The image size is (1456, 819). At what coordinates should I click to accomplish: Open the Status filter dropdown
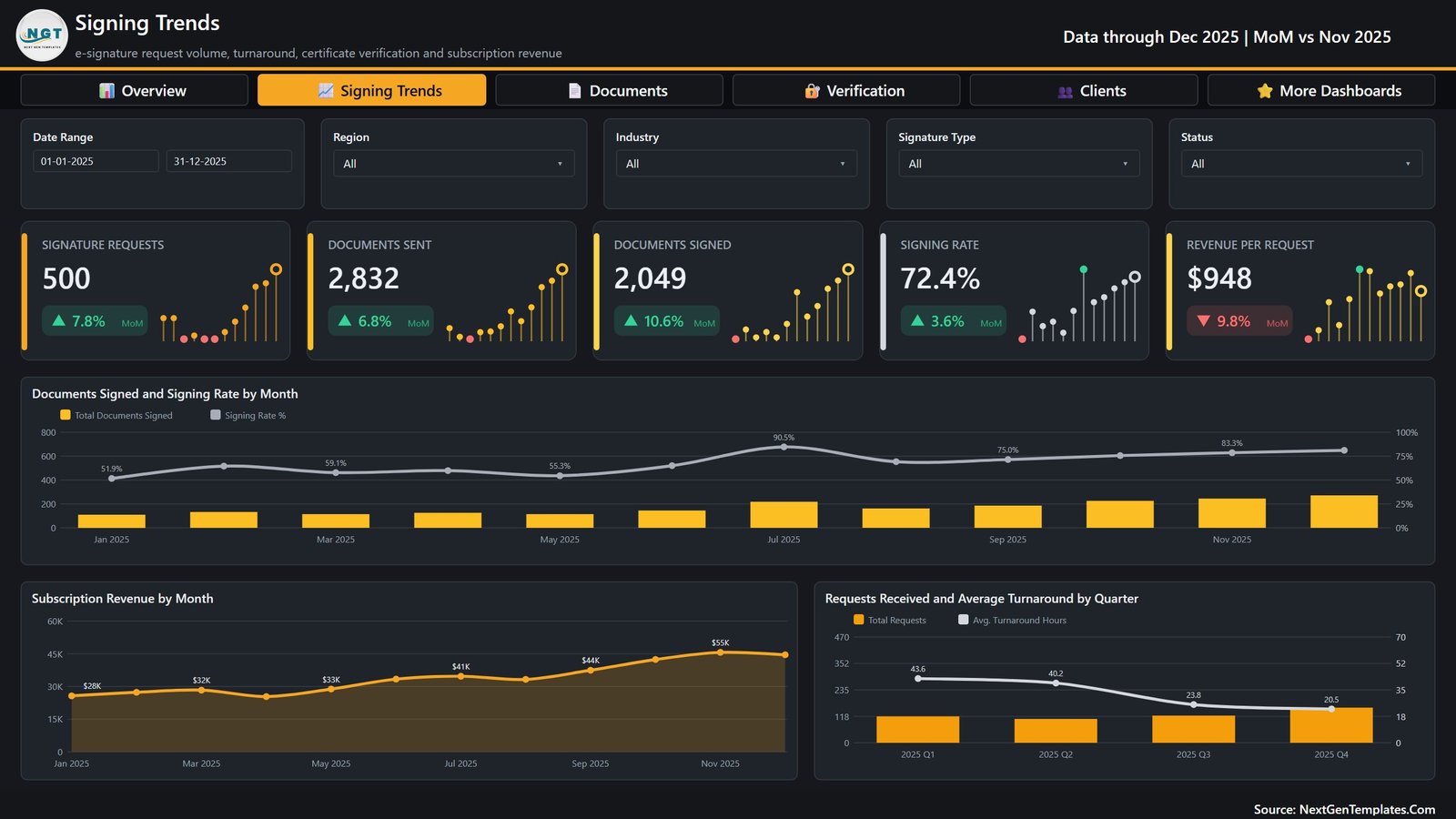tap(1301, 164)
